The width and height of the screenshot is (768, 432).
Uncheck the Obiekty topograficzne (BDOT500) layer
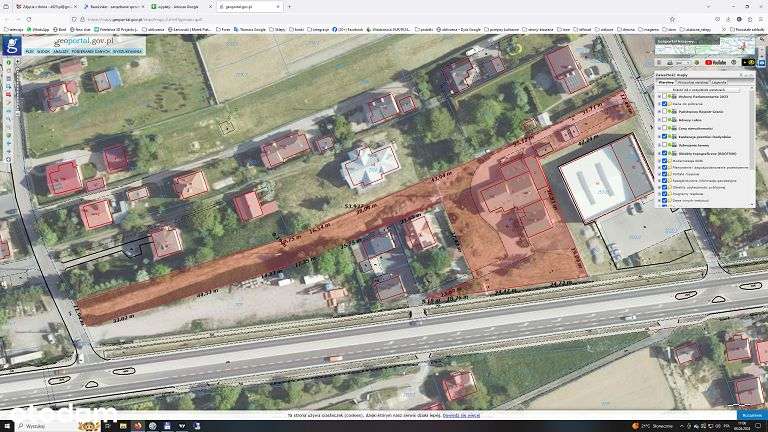(664, 154)
